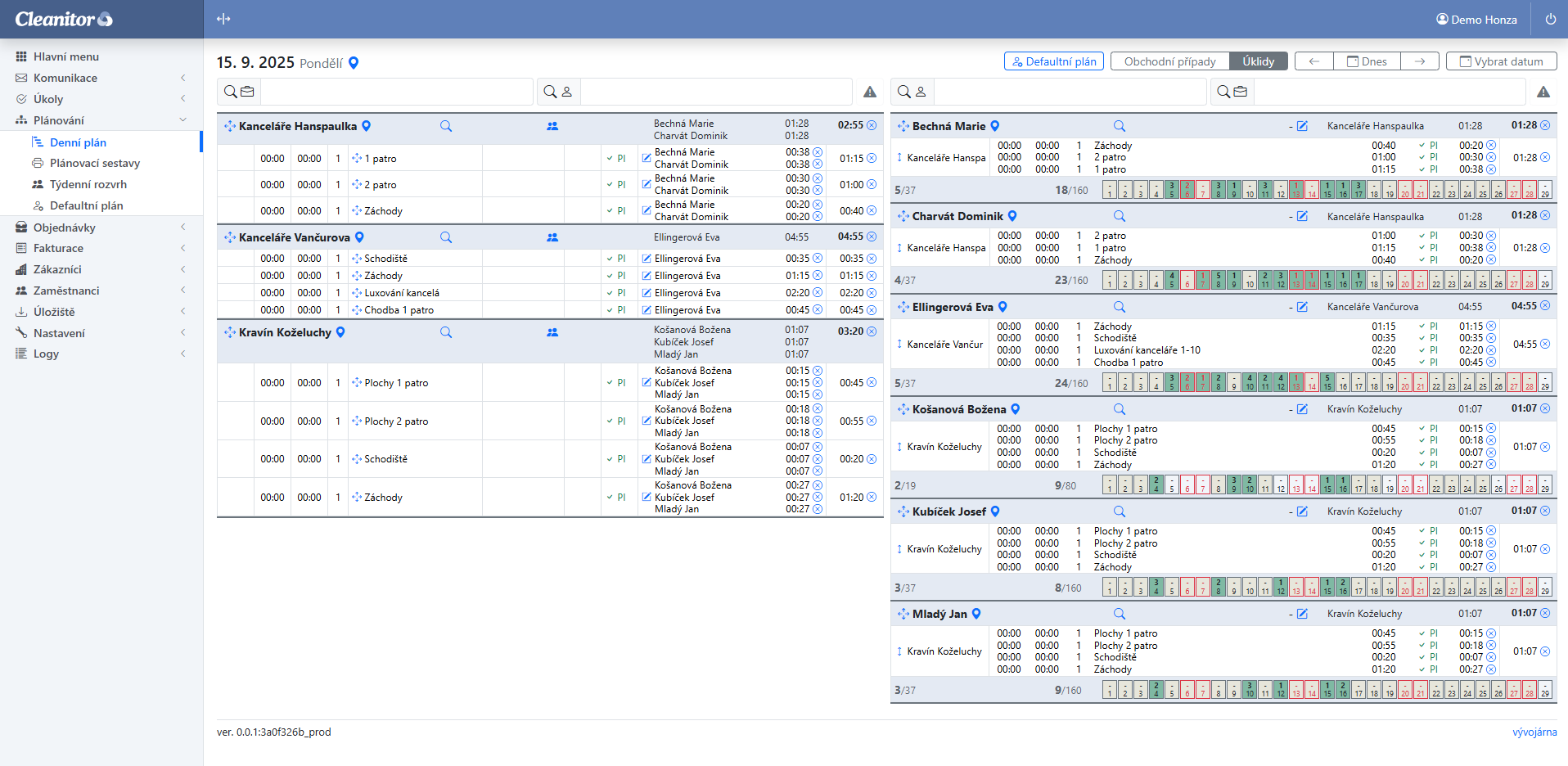Select the Úklidy view toggle
The width and height of the screenshot is (1568, 766).
1258,61
